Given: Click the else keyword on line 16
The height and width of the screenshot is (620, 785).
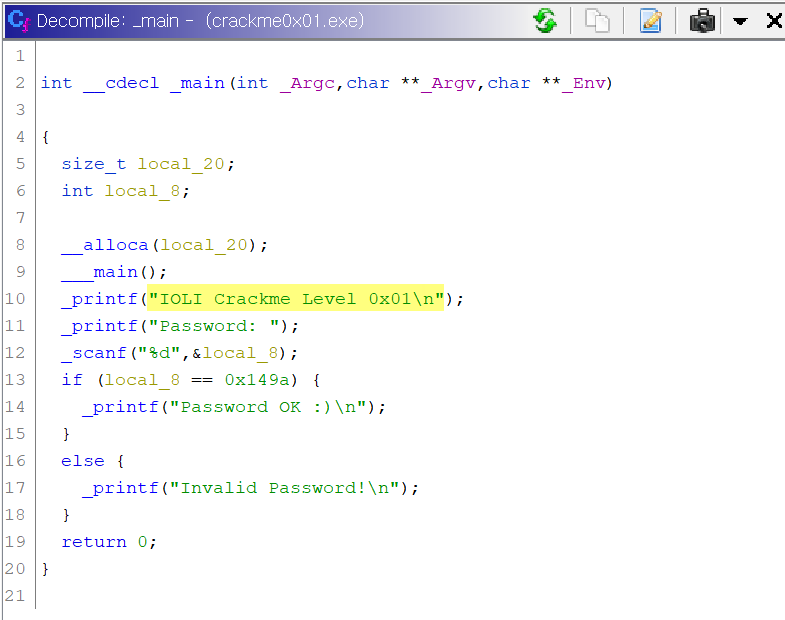Looking at the screenshot, I should 83,461.
